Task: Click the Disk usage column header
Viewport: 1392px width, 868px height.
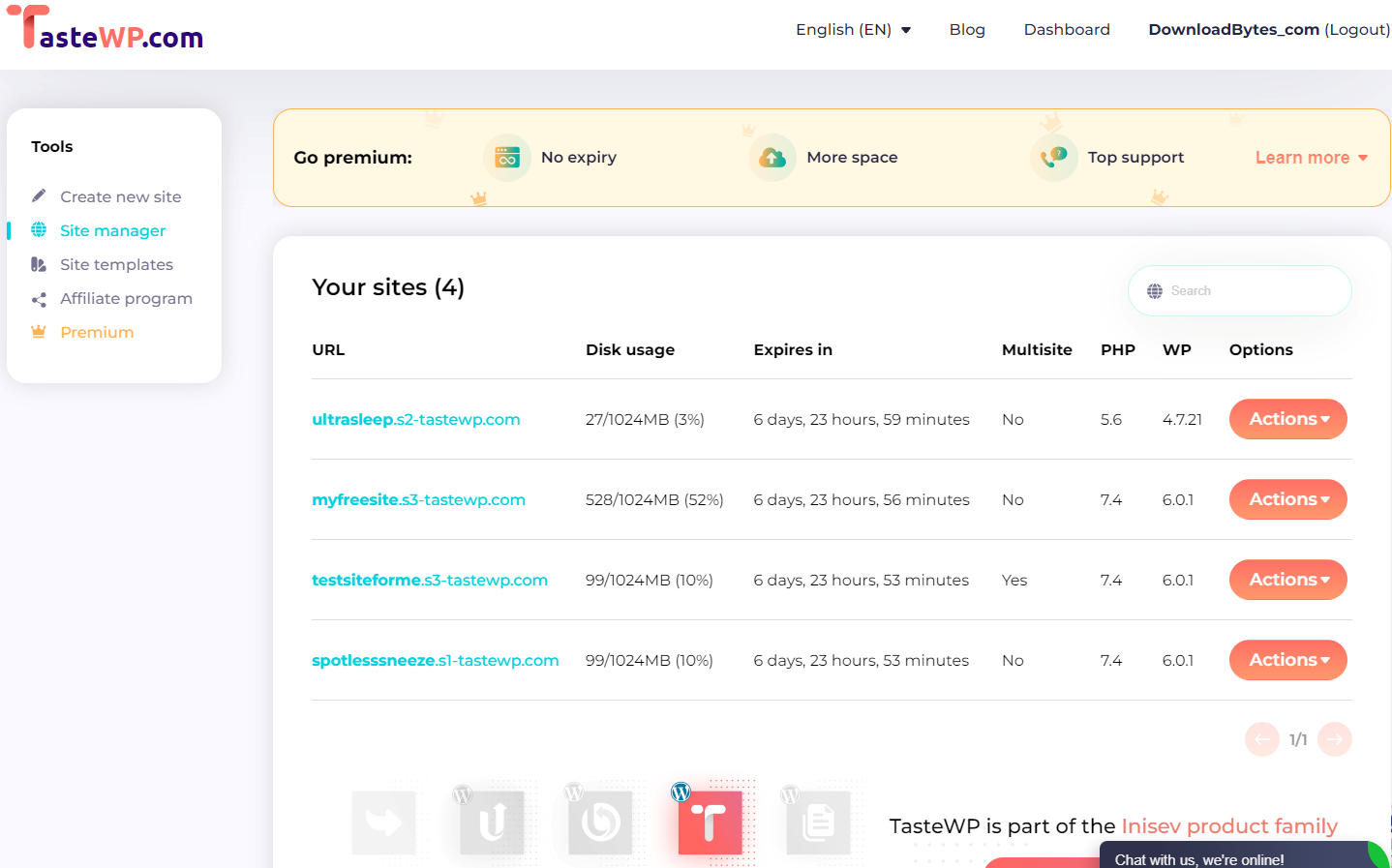Action: coord(630,350)
